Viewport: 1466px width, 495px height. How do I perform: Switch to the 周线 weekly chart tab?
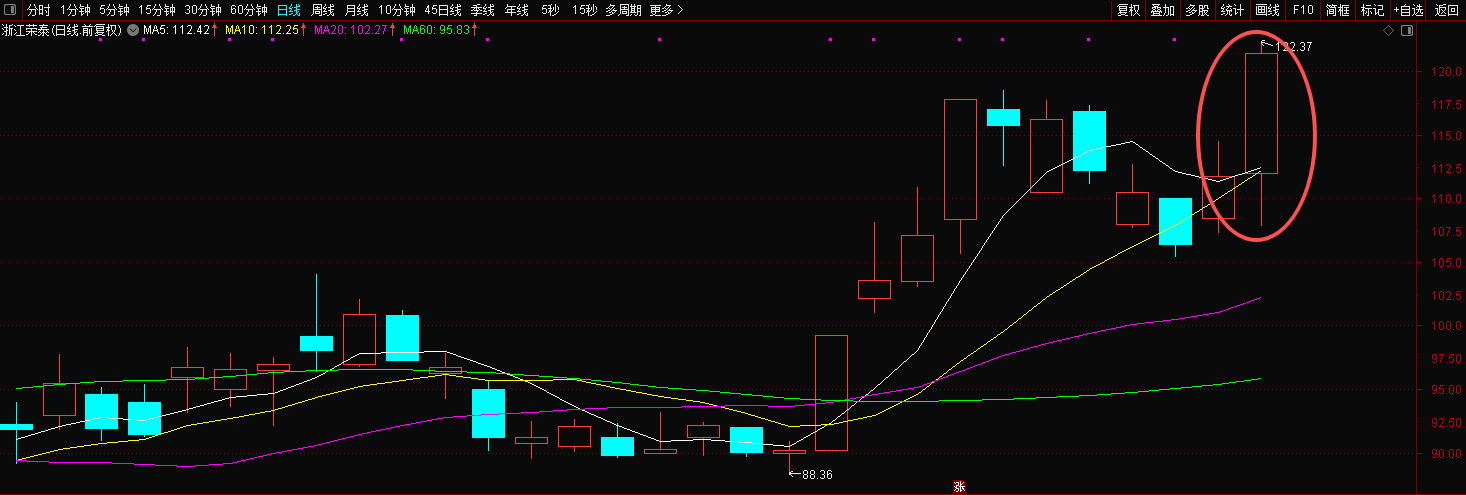tap(323, 10)
